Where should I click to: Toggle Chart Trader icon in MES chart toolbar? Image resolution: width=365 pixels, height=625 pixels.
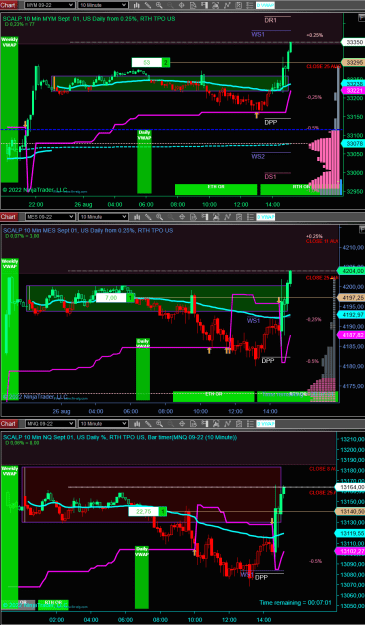tap(204, 217)
